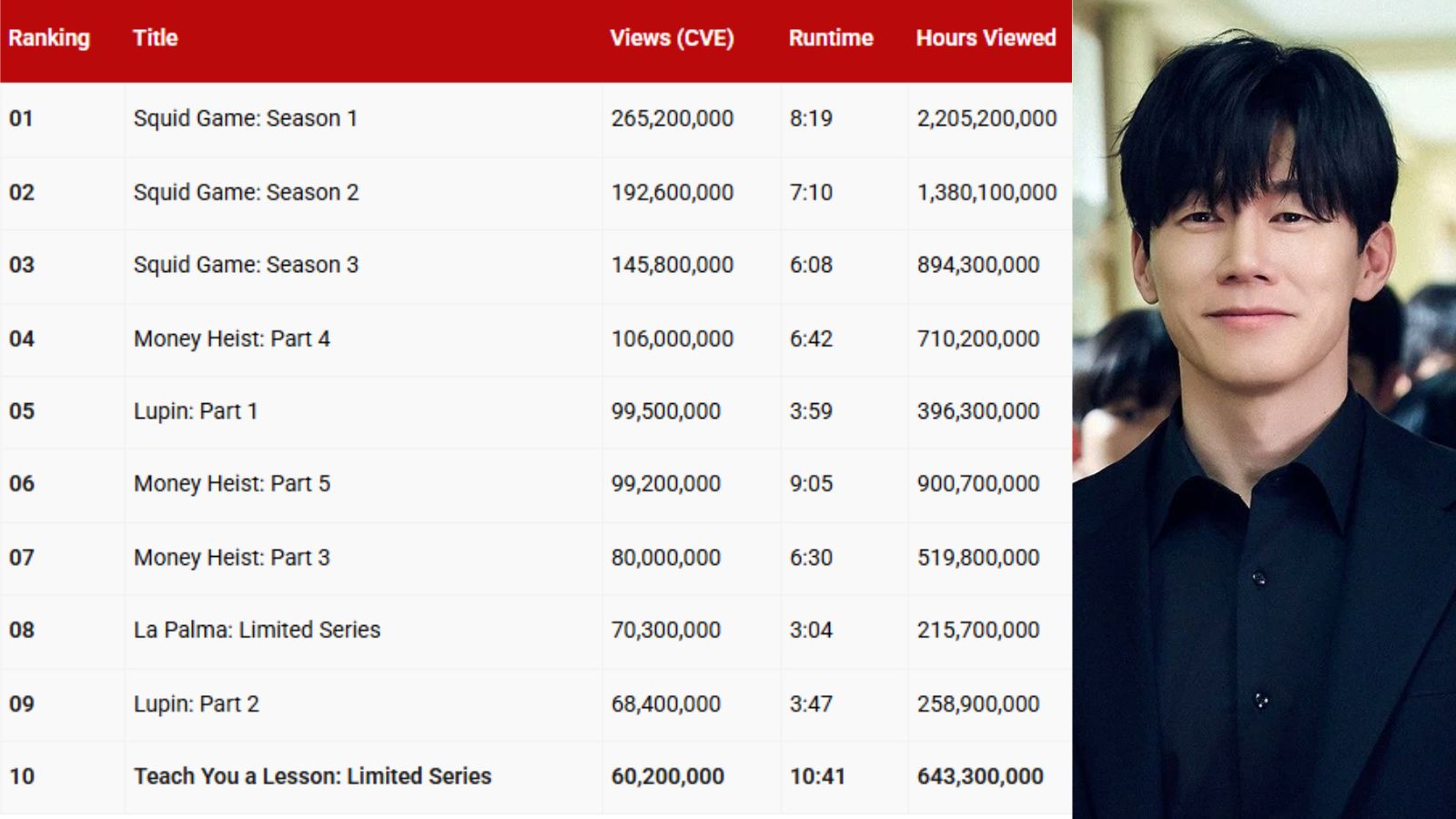Select the title La Palma: Limited Series
This screenshot has width=1456, height=819.
tap(258, 630)
